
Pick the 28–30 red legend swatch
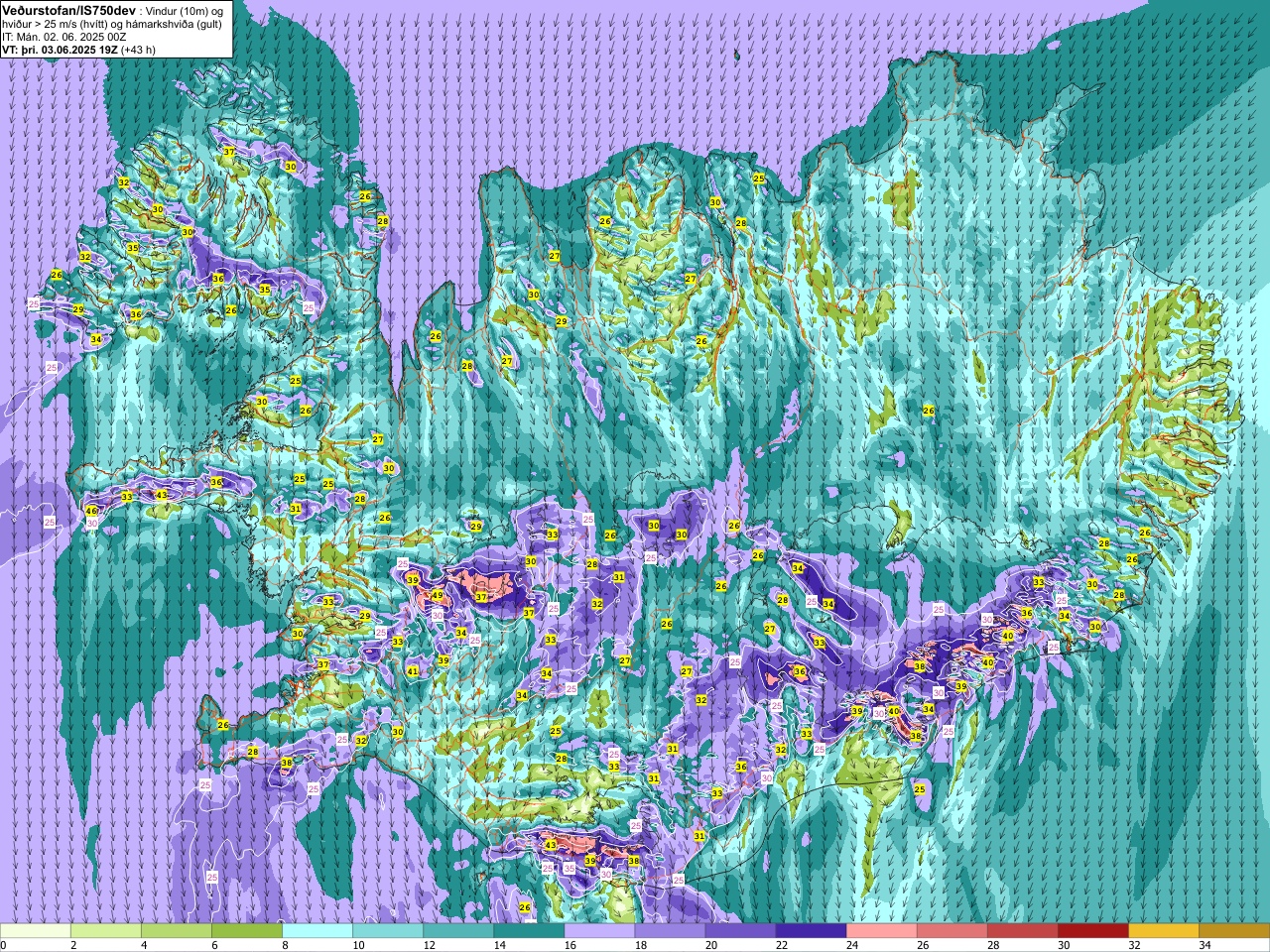[1022, 931]
